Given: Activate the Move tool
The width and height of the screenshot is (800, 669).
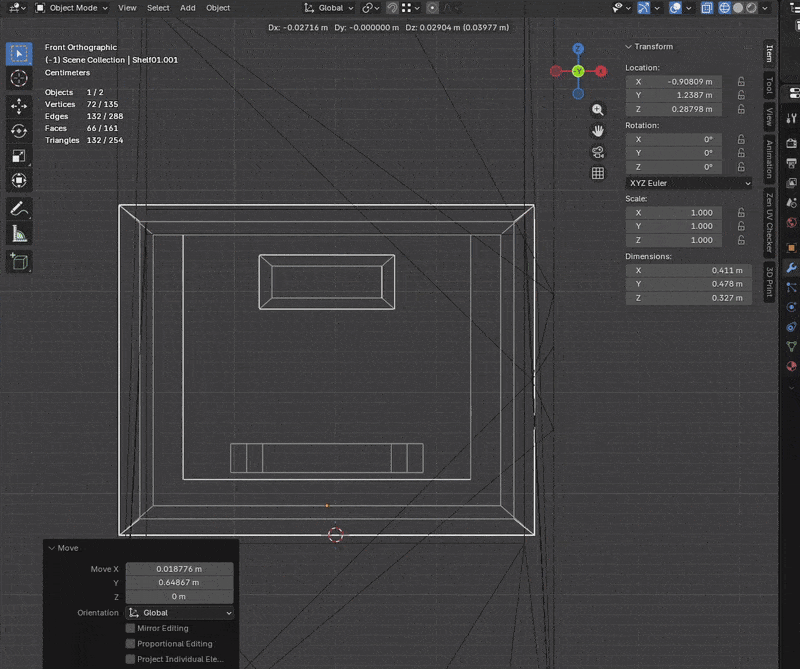Looking at the screenshot, I should tap(19, 105).
